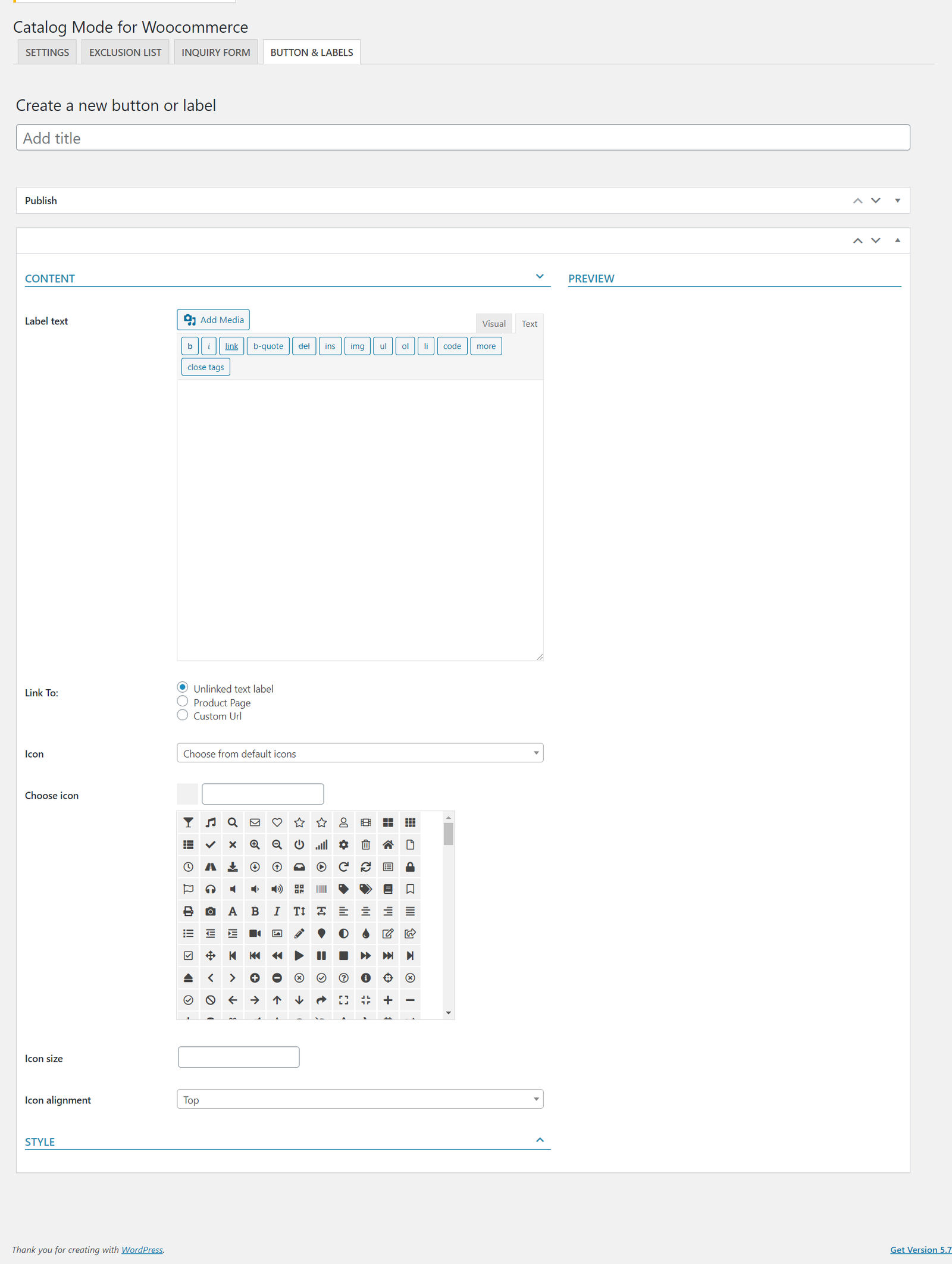The height and width of the screenshot is (1264, 952).
Task: Click the selected icon preview swatch
Action: point(187,794)
